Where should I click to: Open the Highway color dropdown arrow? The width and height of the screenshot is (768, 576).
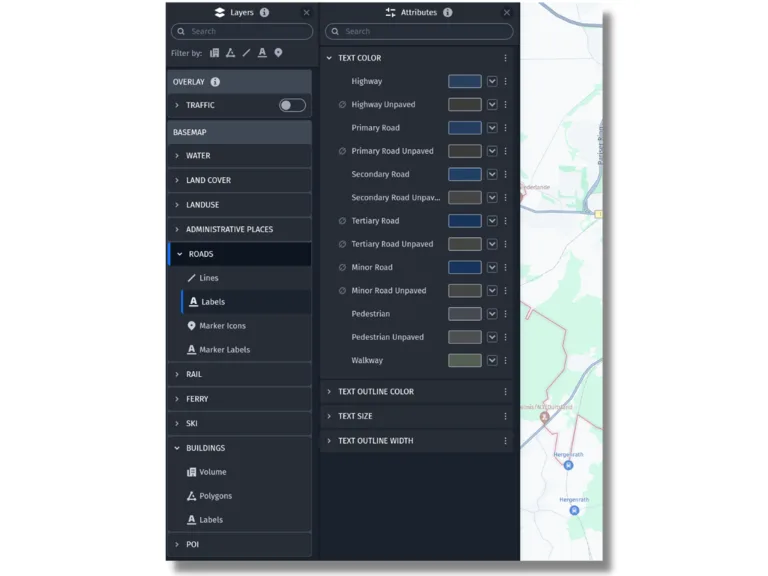pyautogui.click(x=492, y=81)
